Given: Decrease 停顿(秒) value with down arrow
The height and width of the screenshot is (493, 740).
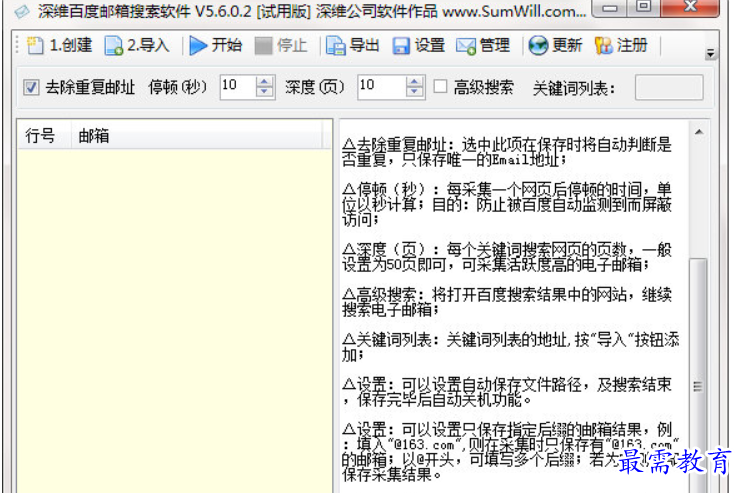Looking at the screenshot, I should click(264, 92).
